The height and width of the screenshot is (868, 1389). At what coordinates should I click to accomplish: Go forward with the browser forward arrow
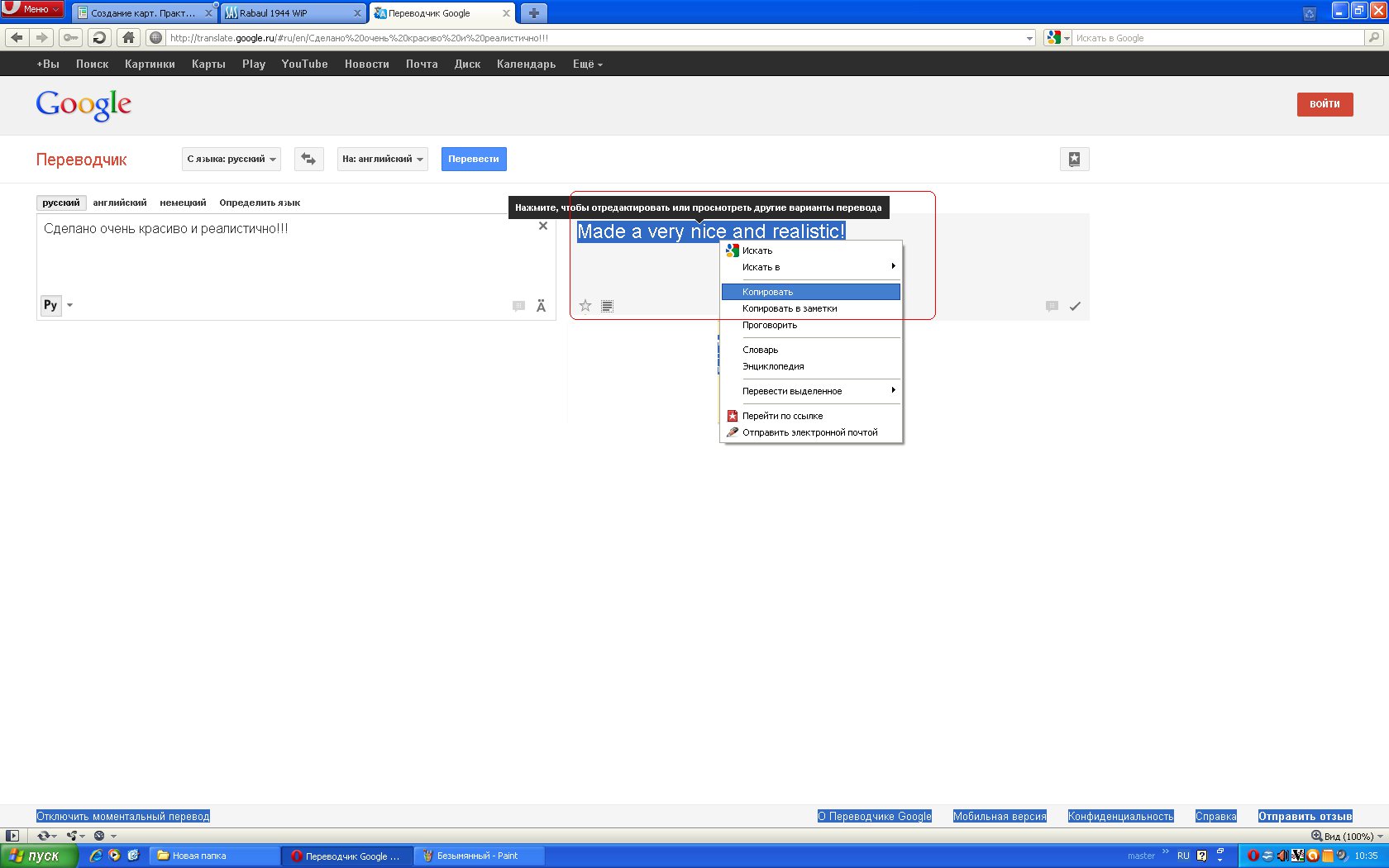click(41, 37)
